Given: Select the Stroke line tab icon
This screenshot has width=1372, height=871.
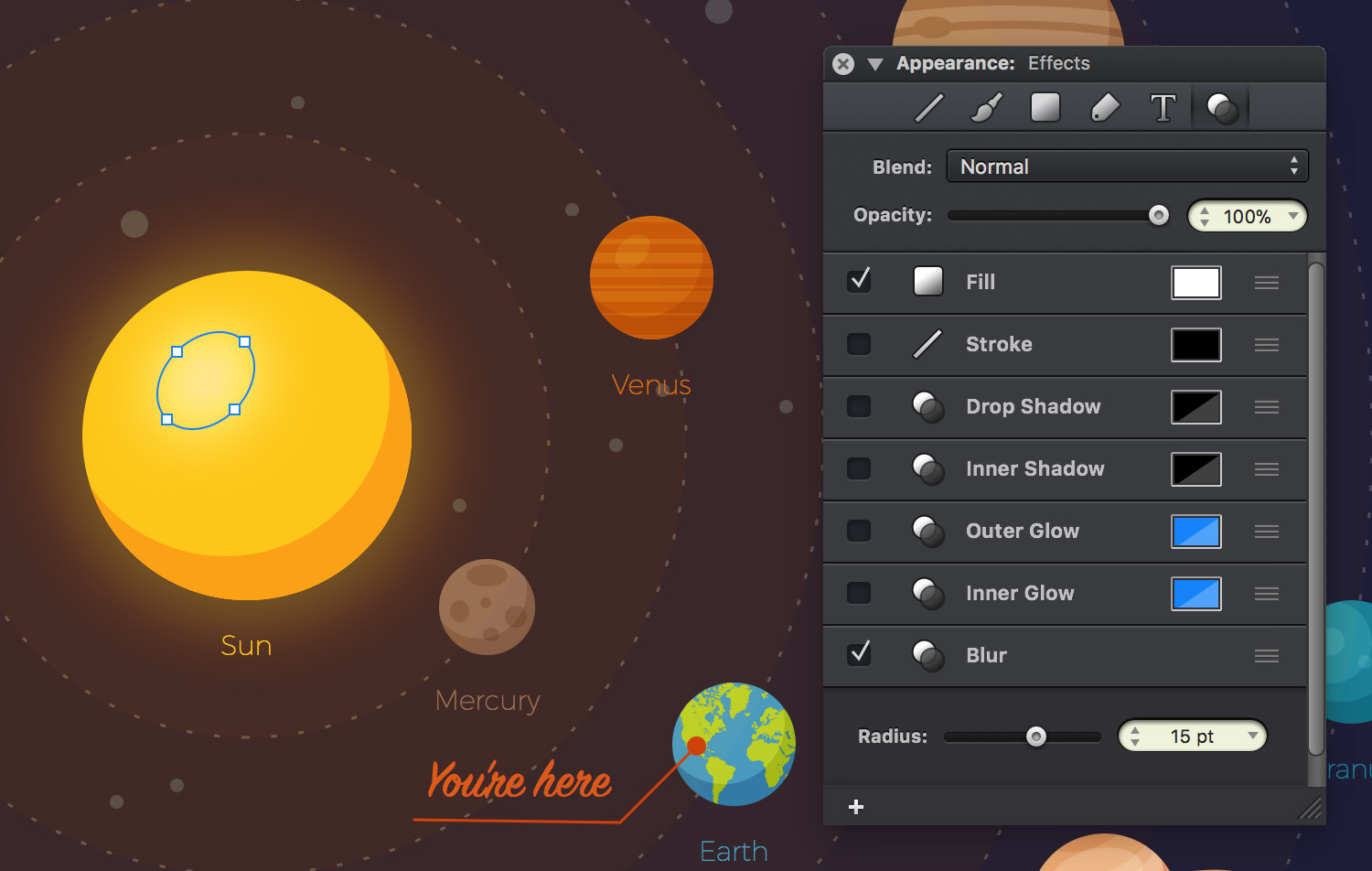Looking at the screenshot, I should click(929, 108).
